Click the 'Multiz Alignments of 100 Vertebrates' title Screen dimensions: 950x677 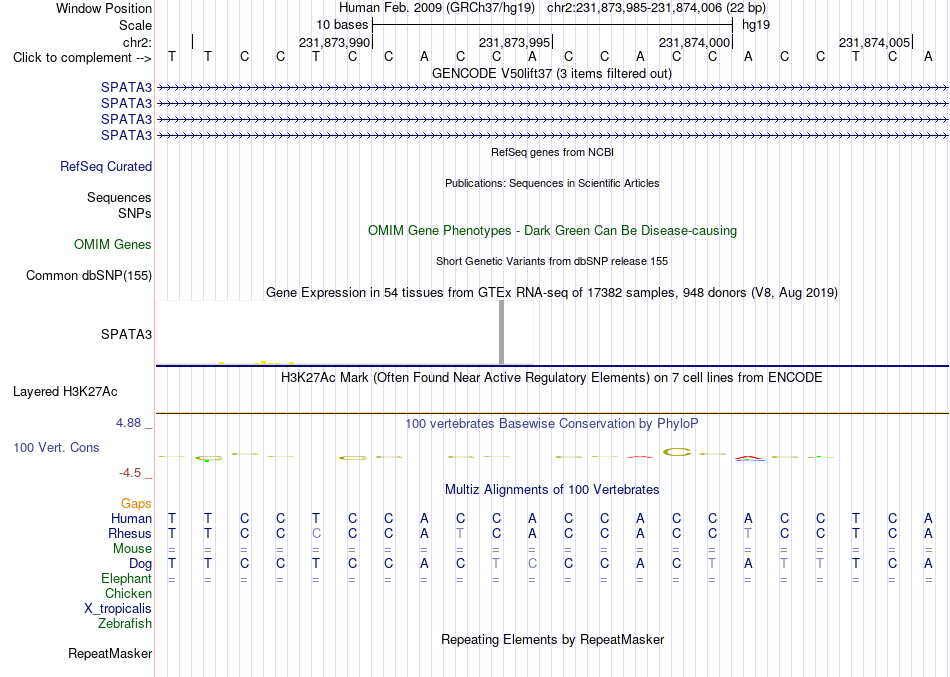(552, 490)
